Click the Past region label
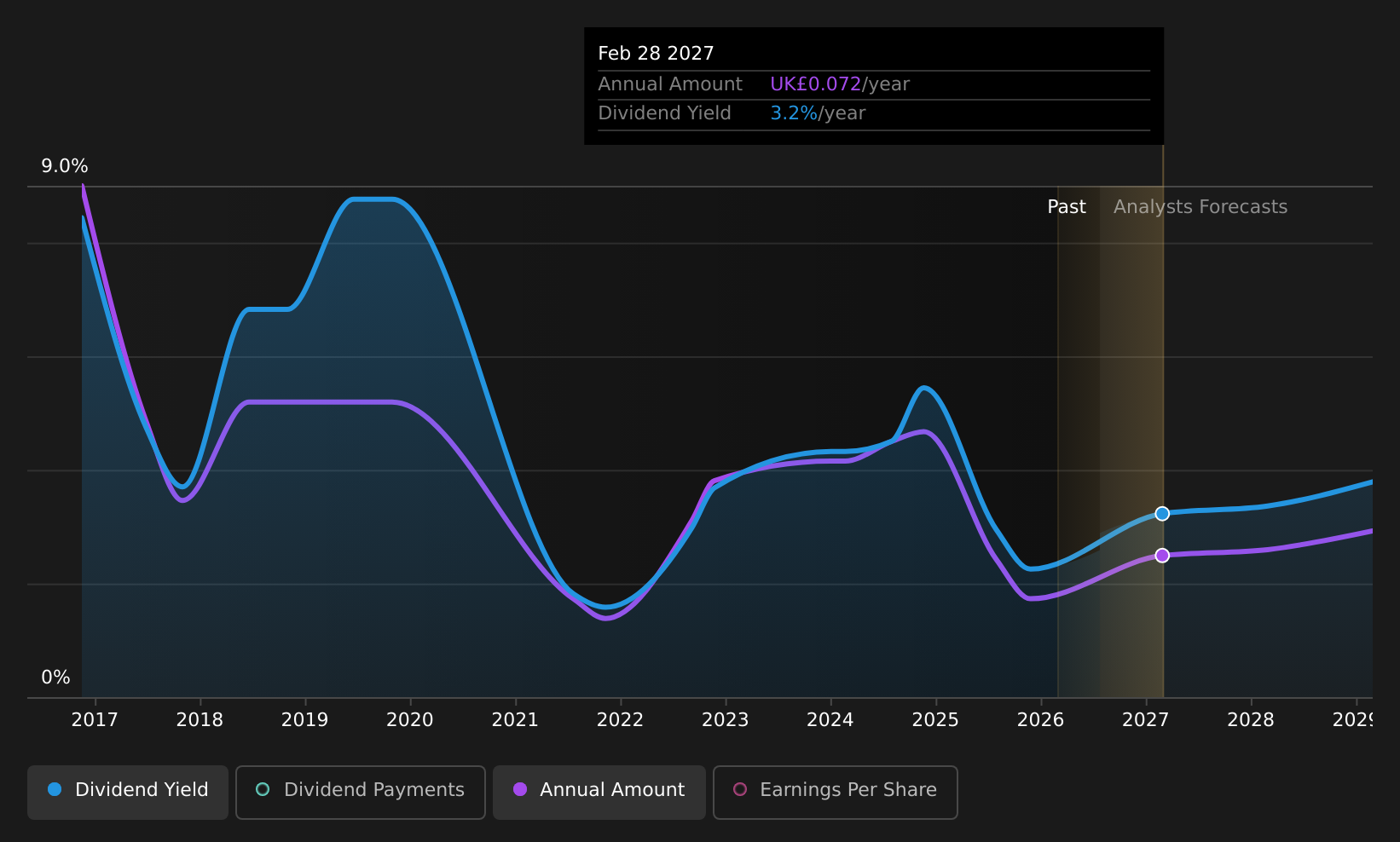Viewport: 1400px width, 842px height. pyautogui.click(x=1067, y=207)
